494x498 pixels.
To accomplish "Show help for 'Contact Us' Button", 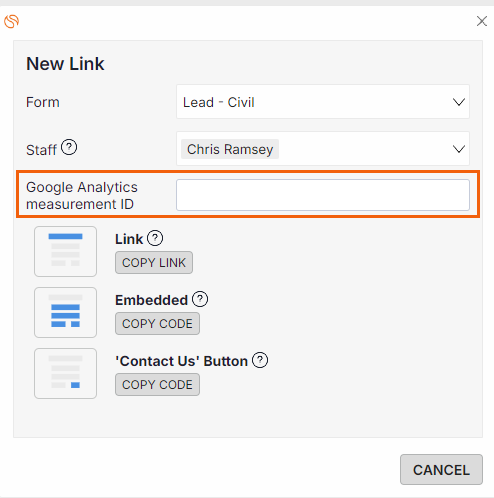I will [x=260, y=360].
